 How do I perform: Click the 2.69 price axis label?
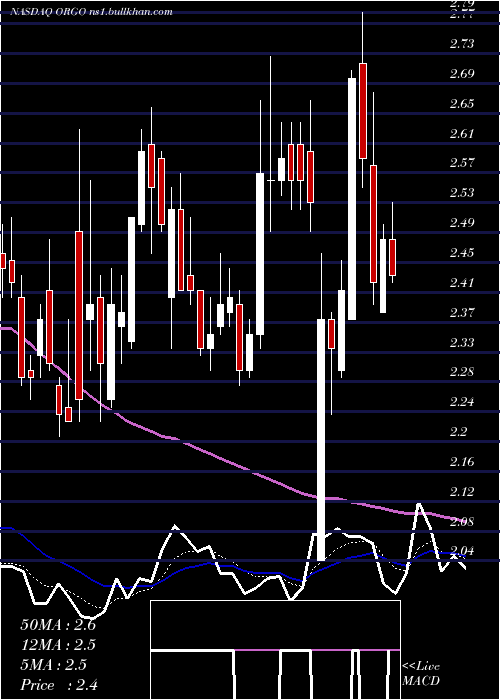(x=462, y=73)
